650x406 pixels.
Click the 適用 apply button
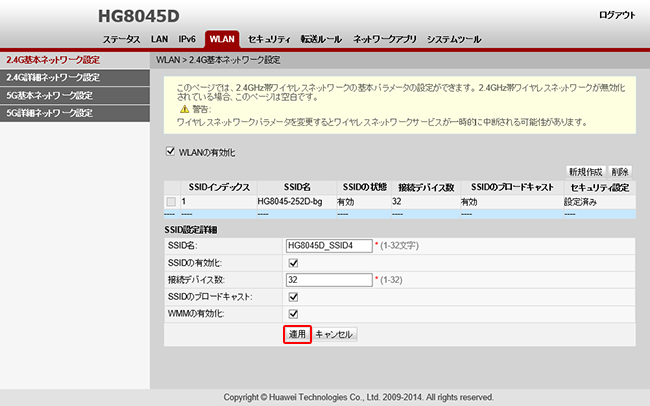296,334
